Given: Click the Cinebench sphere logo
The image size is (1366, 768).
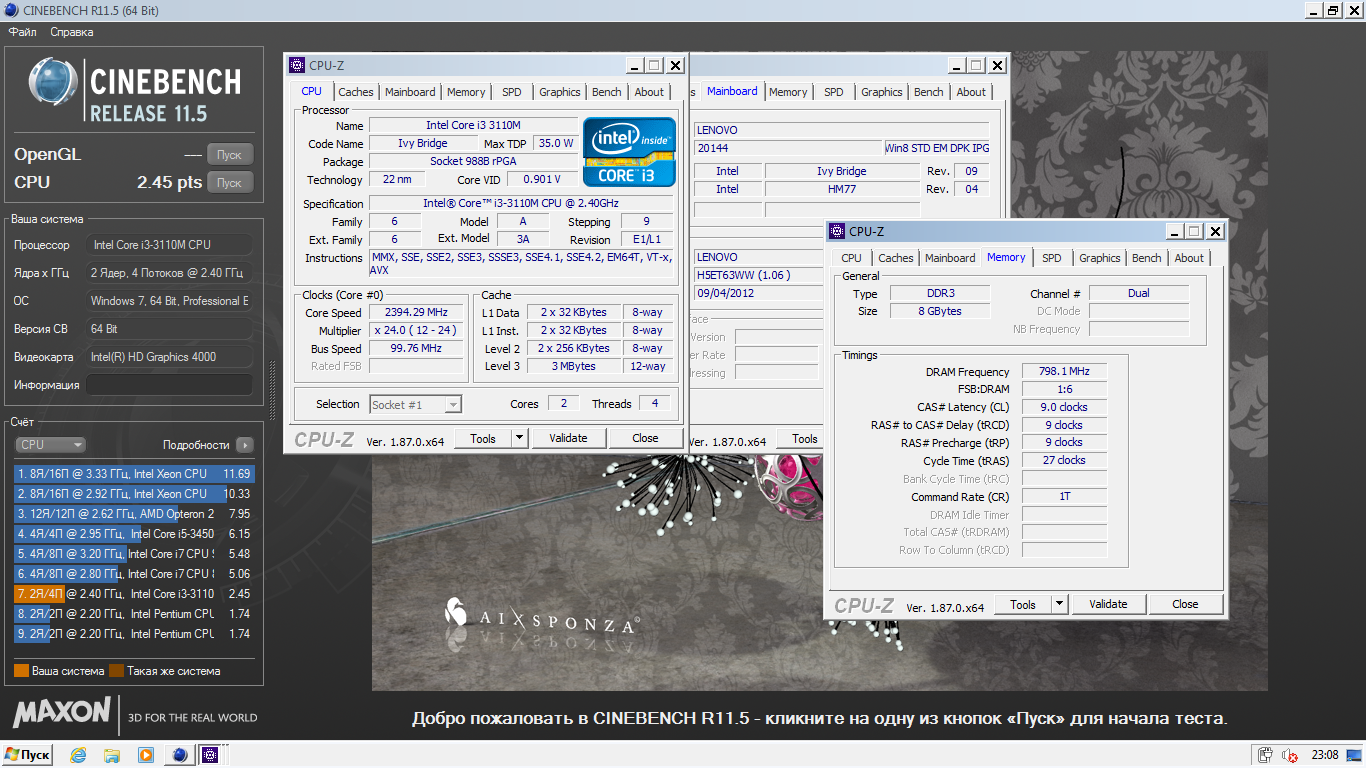Looking at the screenshot, I should coord(53,83).
